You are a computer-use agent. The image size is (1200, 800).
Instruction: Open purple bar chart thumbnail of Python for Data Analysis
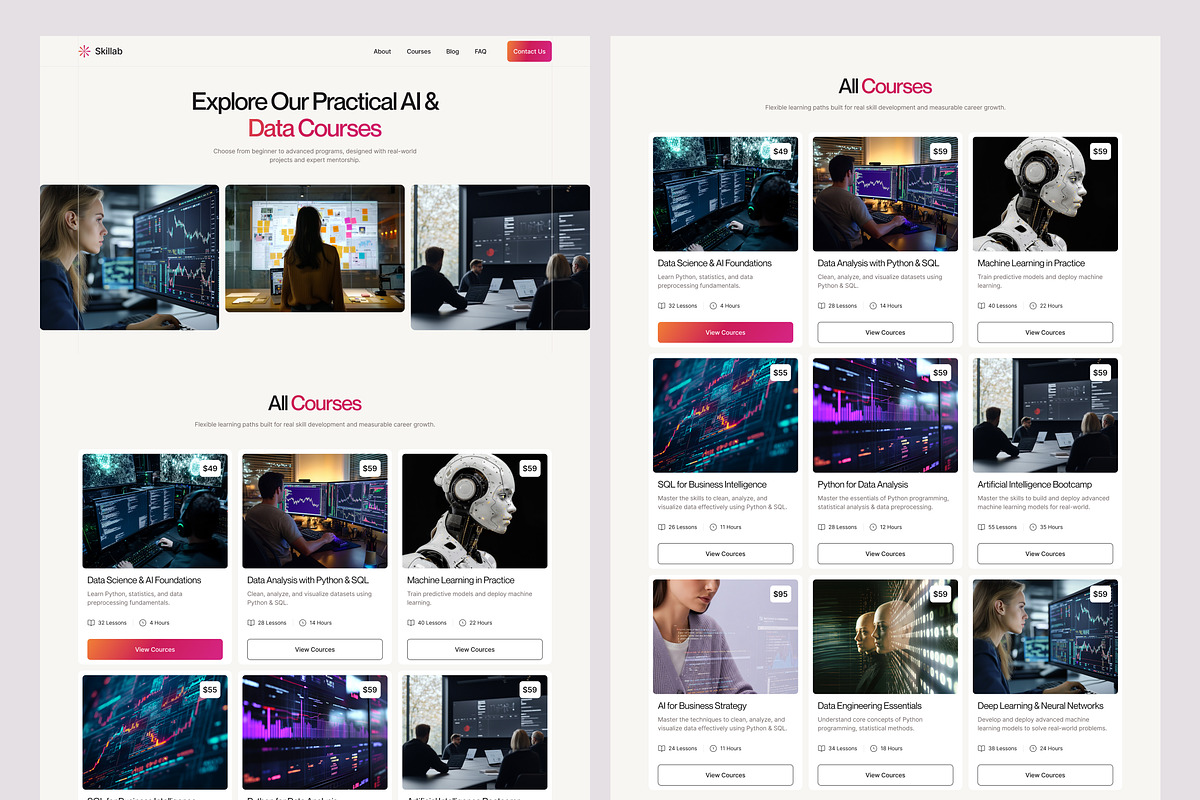[885, 415]
